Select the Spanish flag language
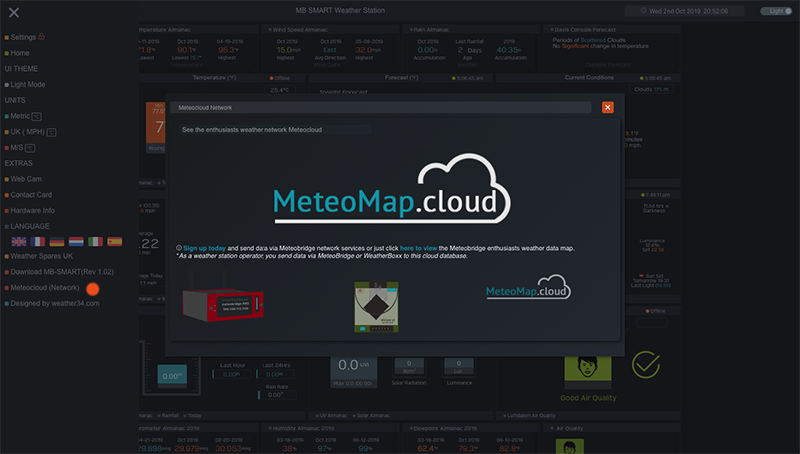This screenshot has height=454, width=800. coord(114,241)
